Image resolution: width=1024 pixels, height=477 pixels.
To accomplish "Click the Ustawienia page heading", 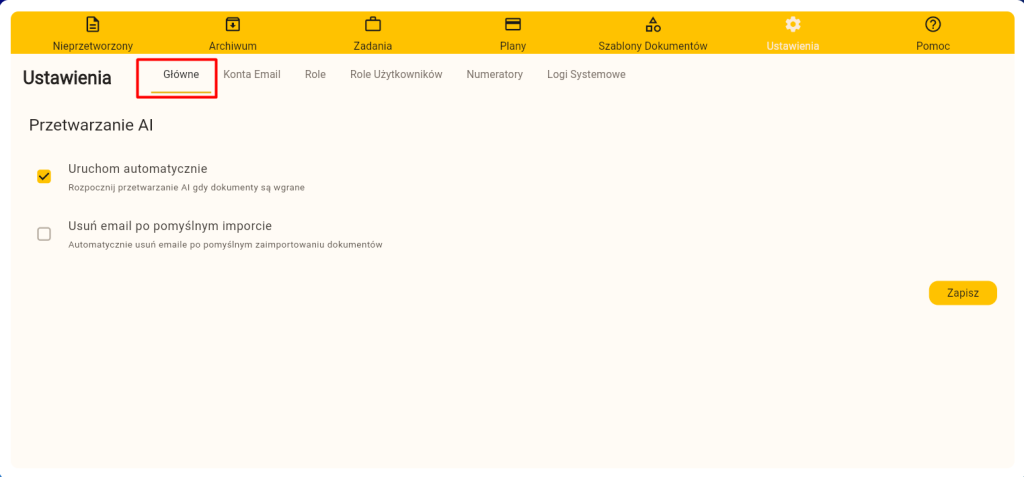I will pyautogui.click(x=67, y=78).
